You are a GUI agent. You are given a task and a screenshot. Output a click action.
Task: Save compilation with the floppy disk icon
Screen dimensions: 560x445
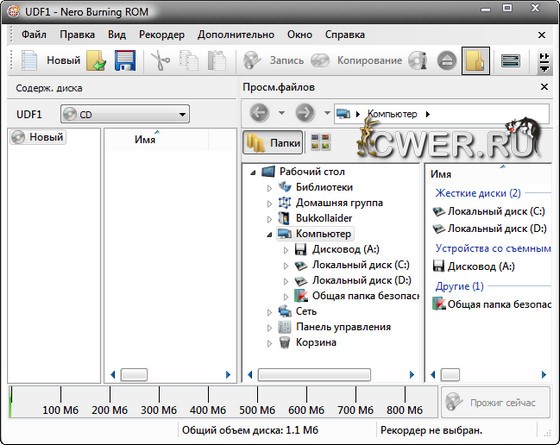[x=125, y=61]
